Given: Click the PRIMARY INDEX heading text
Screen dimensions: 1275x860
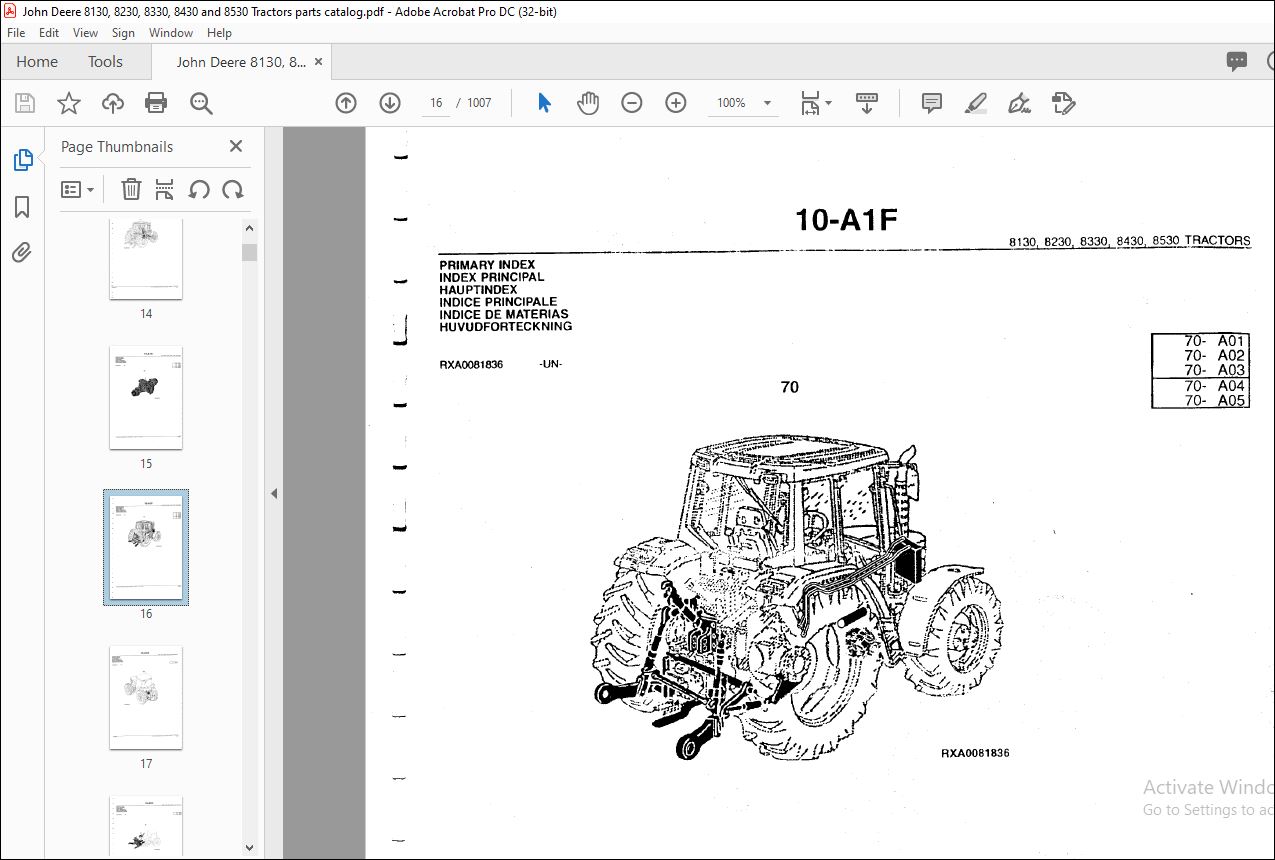Looking at the screenshot, I should 487,265.
